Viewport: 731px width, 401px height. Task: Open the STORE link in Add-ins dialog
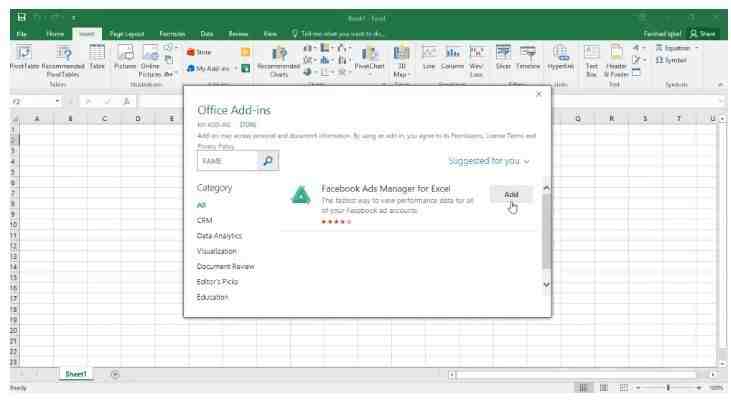[248, 124]
